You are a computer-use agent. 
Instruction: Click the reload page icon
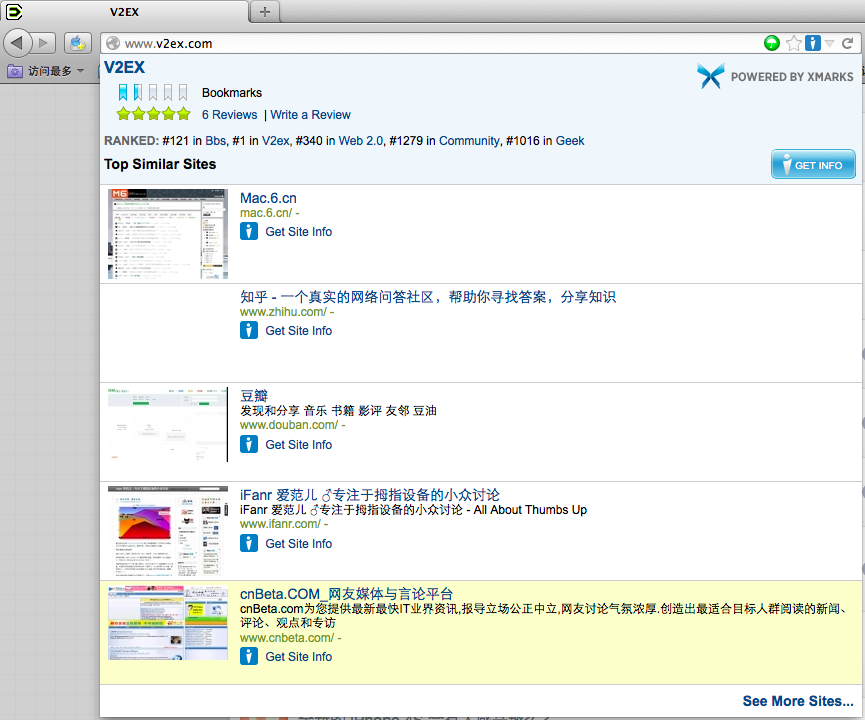848,43
